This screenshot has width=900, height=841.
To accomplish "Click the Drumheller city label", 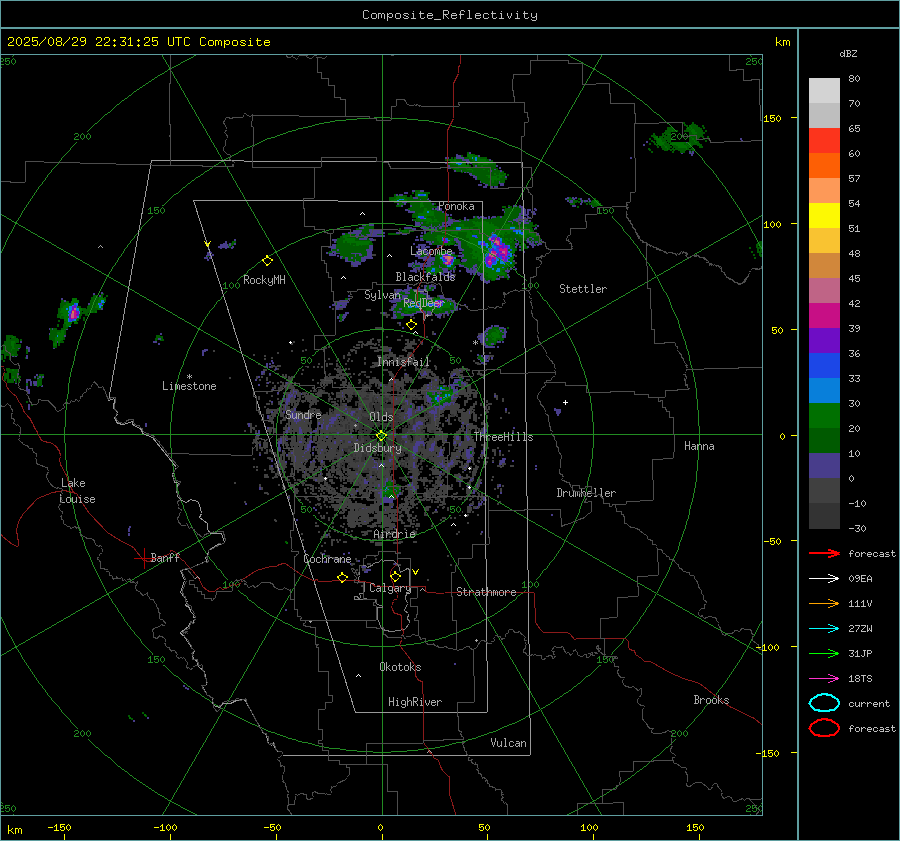I will coord(586,493).
